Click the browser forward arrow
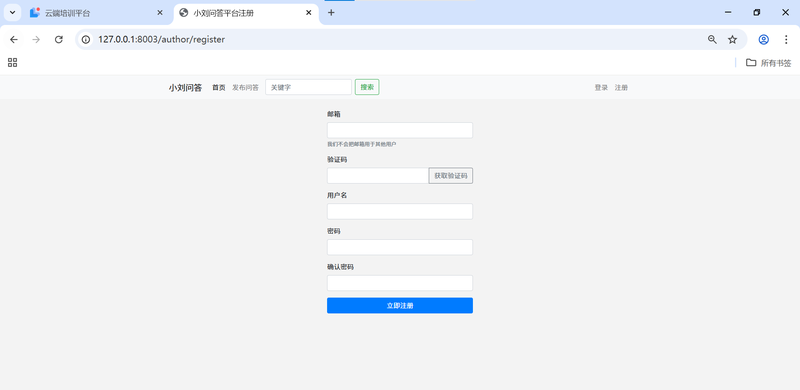 pyautogui.click(x=36, y=39)
